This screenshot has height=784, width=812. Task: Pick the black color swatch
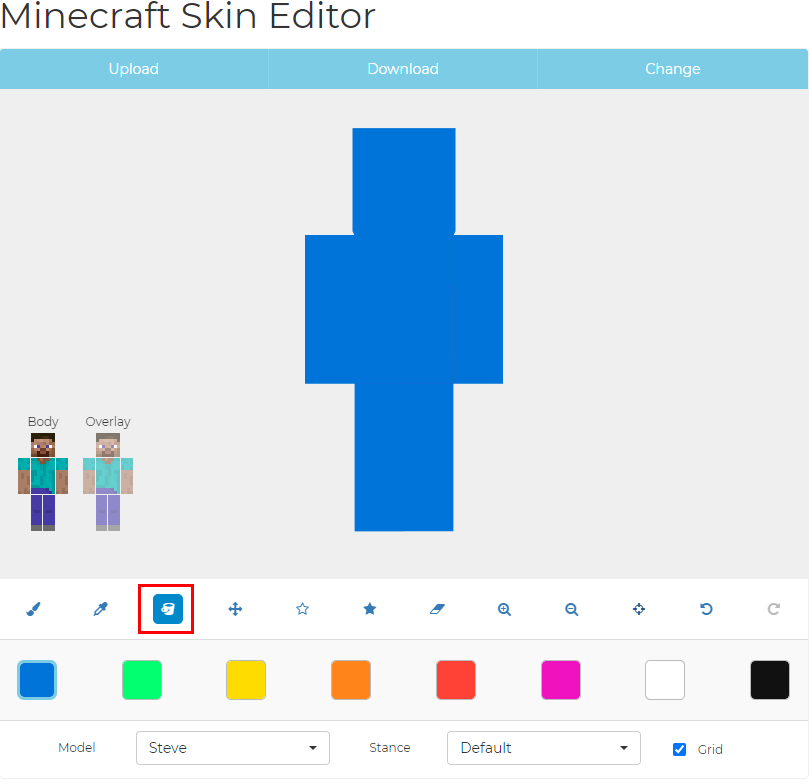pyautogui.click(x=770, y=680)
